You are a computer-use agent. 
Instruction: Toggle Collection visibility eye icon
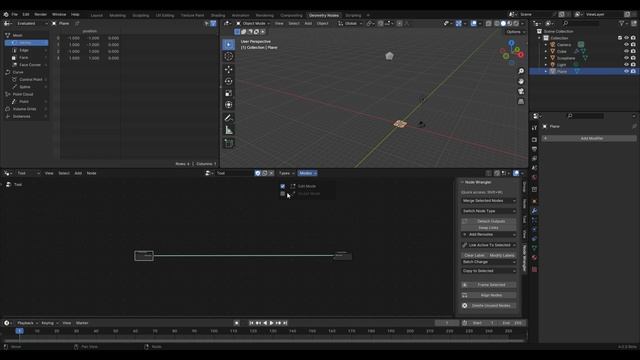(x=626, y=38)
